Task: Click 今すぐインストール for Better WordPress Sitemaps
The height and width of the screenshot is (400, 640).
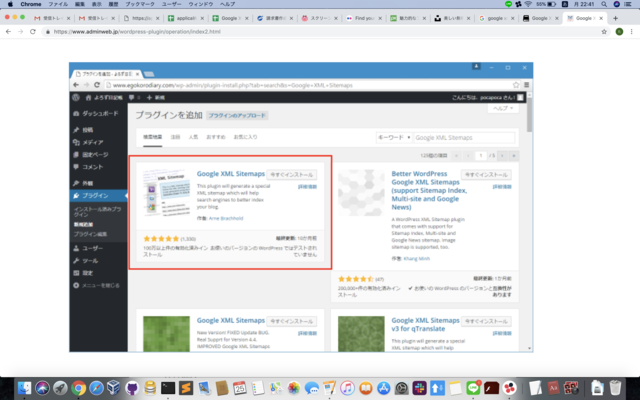Action: [486, 175]
